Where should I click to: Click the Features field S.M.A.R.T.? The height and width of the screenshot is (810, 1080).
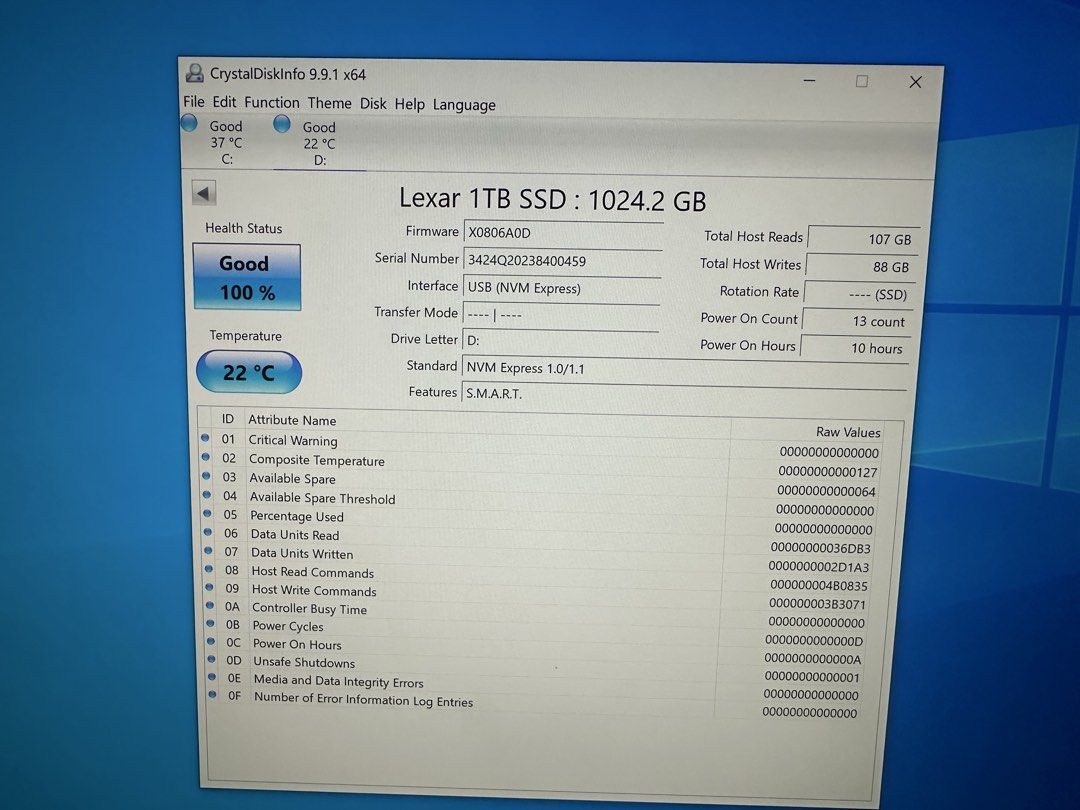pos(683,395)
